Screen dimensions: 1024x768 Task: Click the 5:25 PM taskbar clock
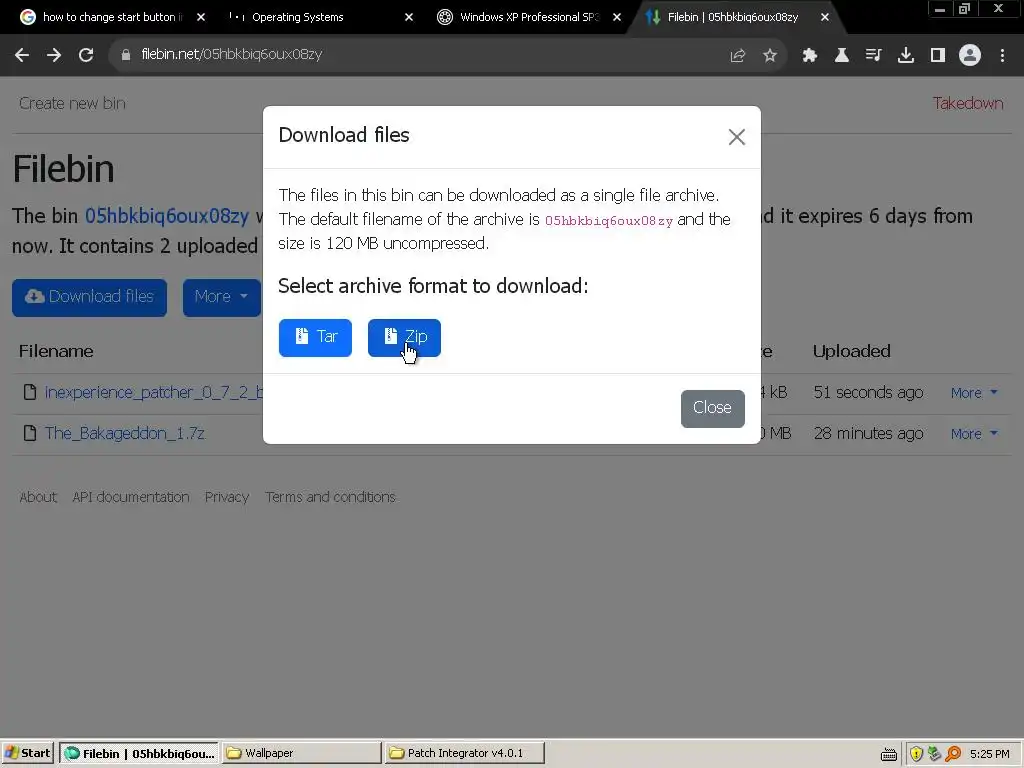pyautogui.click(x=989, y=754)
